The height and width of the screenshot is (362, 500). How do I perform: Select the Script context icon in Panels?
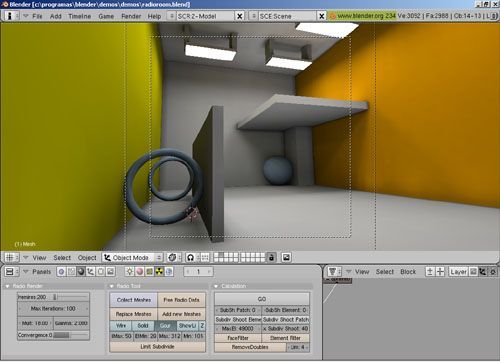(x=71, y=272)
